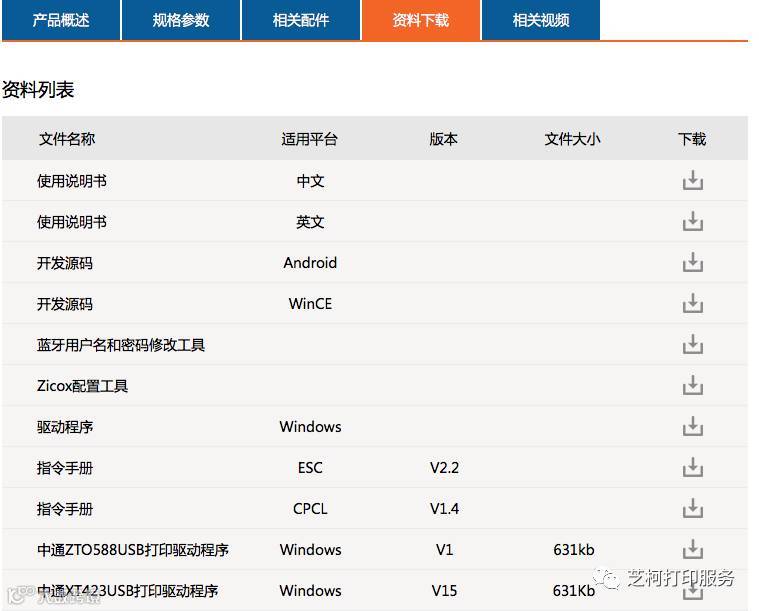759x611 pixels.
Task: Go to the 相关视频 tab
Action: (x=541, y=20)
